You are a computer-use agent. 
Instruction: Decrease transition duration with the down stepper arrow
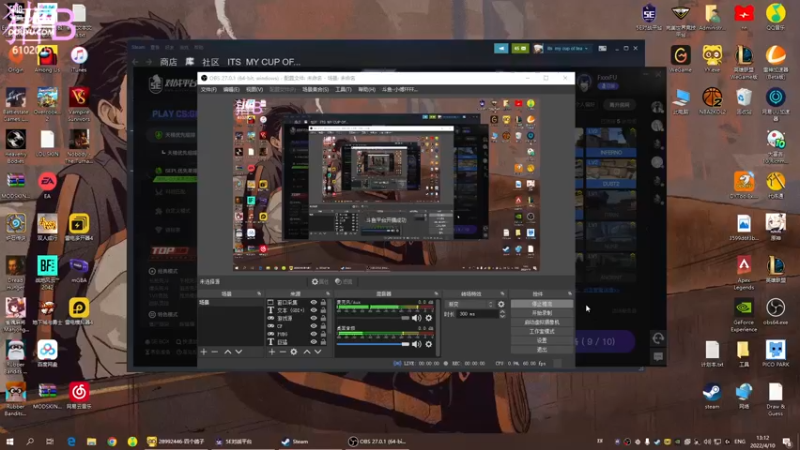click(x=502, y=316)
